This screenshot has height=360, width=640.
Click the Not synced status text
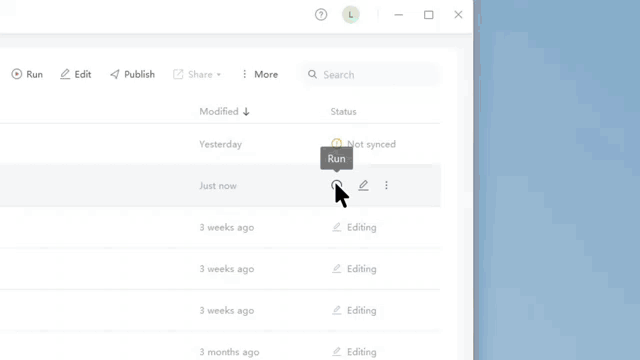click(371, 144)
